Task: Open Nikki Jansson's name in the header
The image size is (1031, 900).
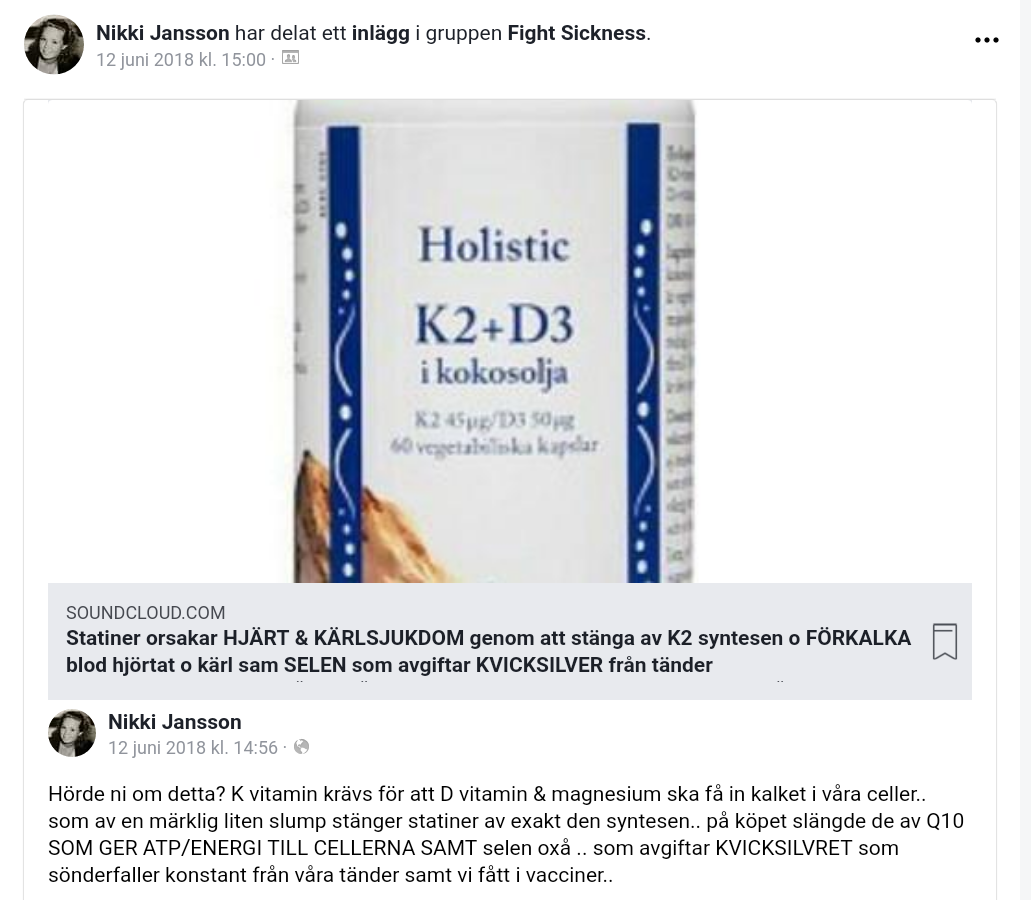Action: click(162, 33)
